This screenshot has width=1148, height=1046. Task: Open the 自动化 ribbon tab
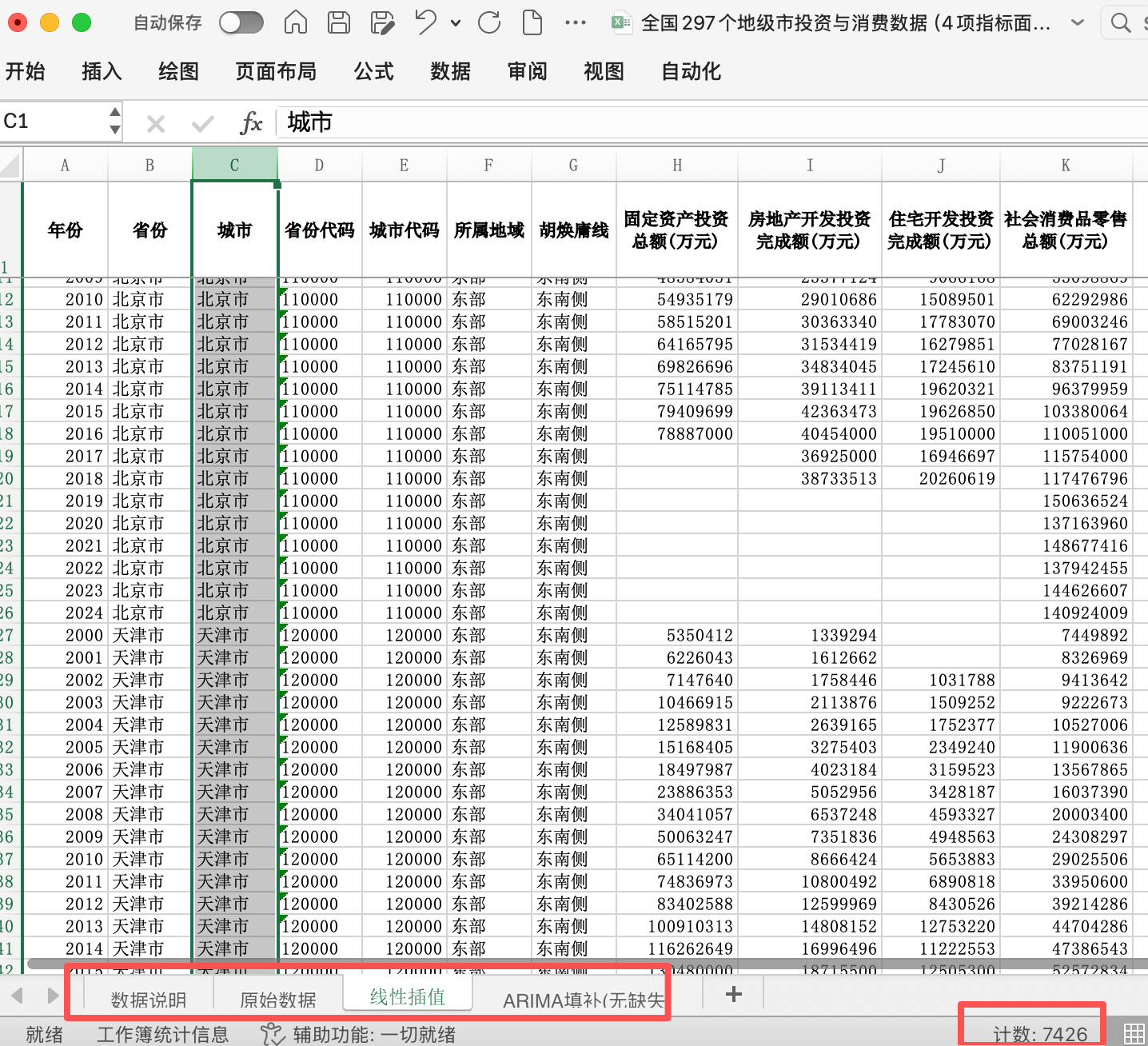tap(691, 71)
